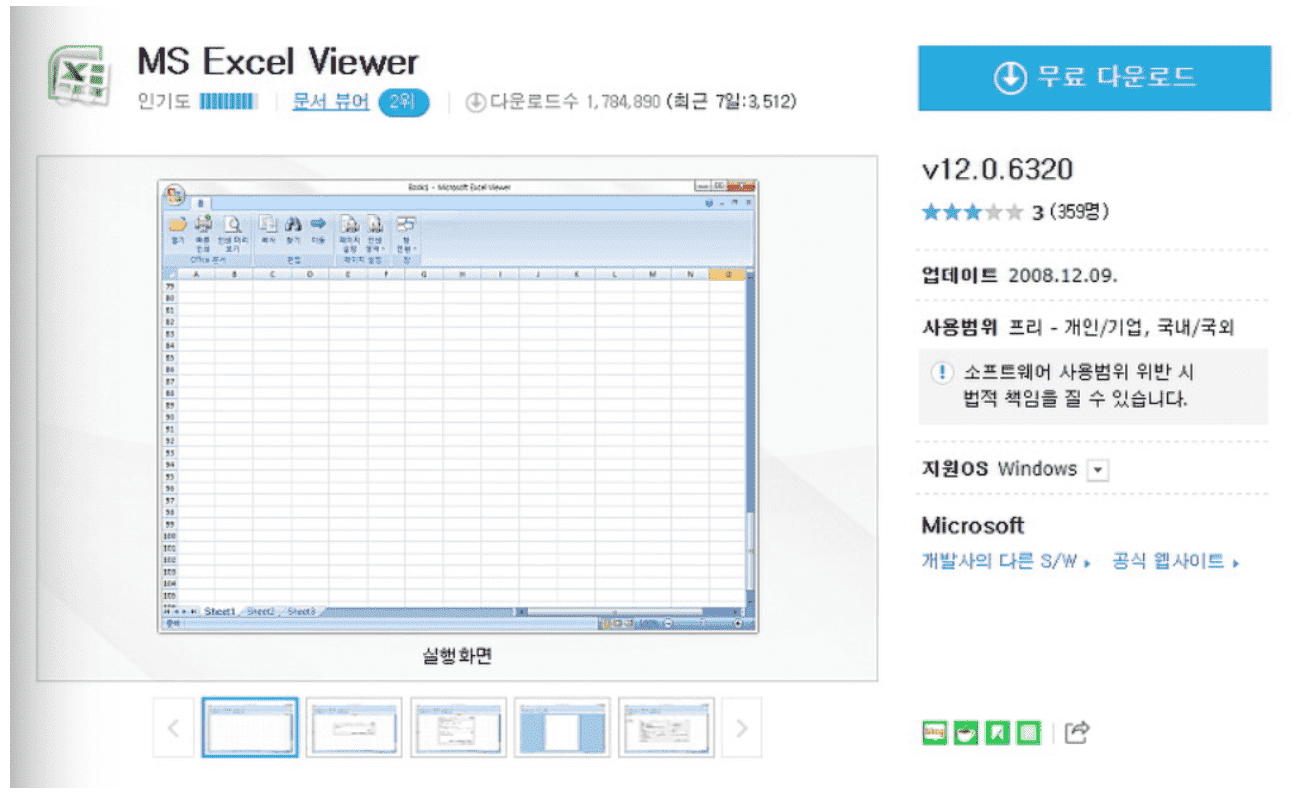Click the green bookmark icon

coord(997,733)
